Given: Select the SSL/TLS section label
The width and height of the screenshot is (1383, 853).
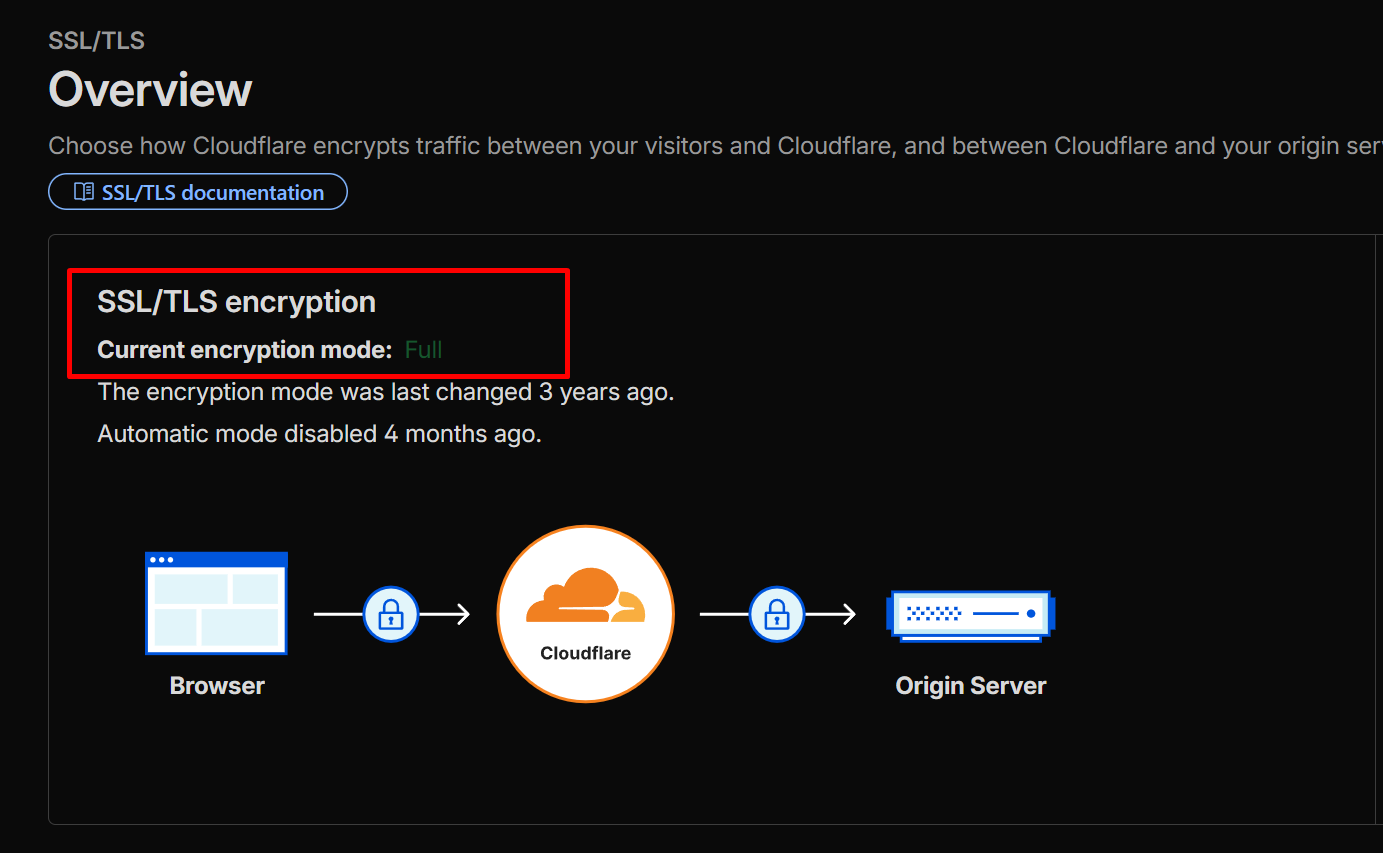Looking at the screenshot, I should click(x=96, y=40).
